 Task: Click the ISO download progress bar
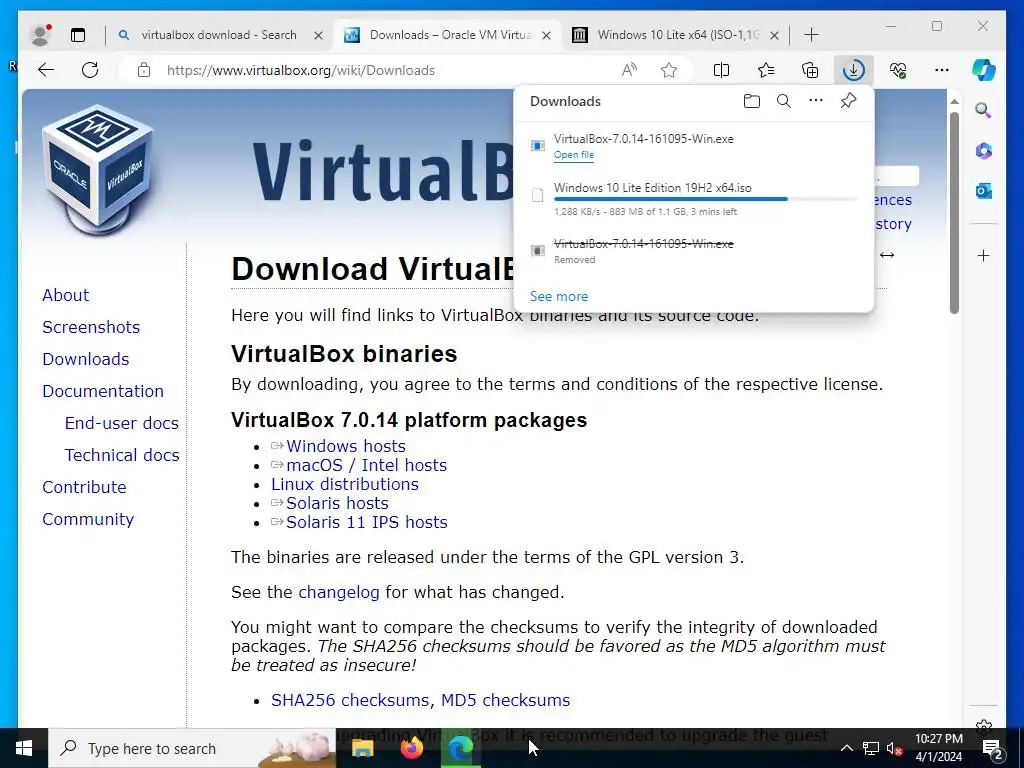[x=705, y=199]
